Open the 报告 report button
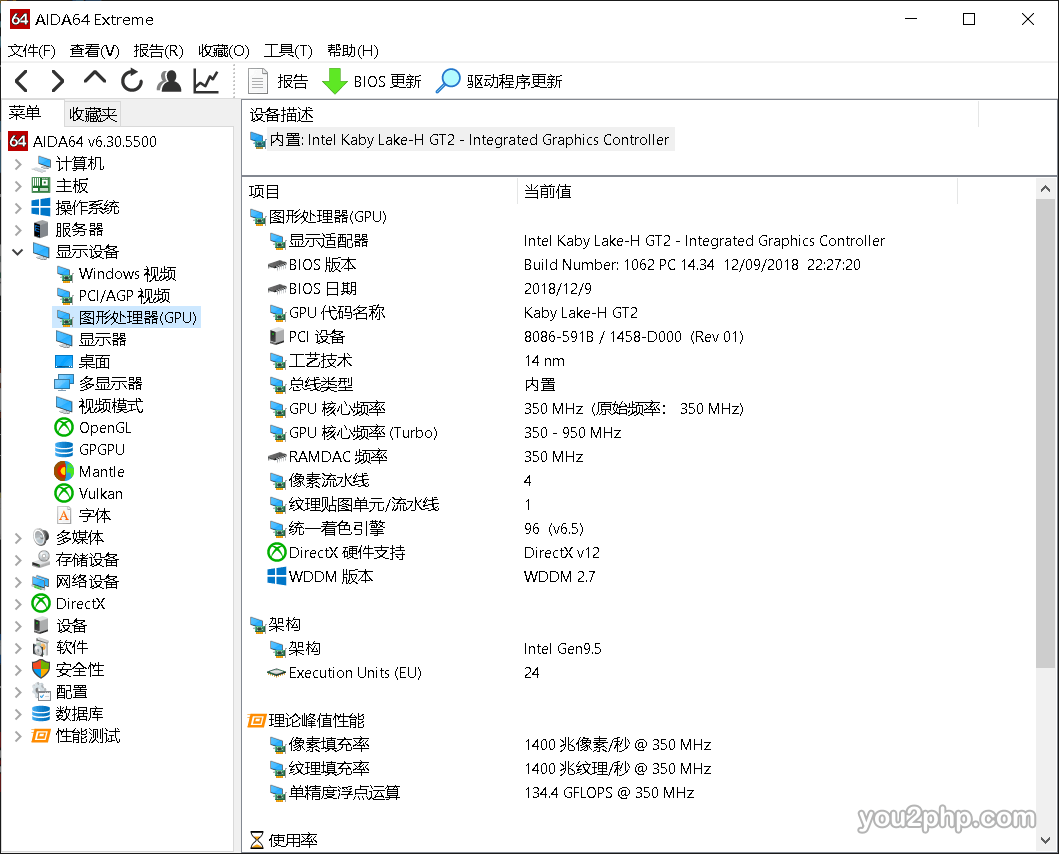 coord(278,81)
